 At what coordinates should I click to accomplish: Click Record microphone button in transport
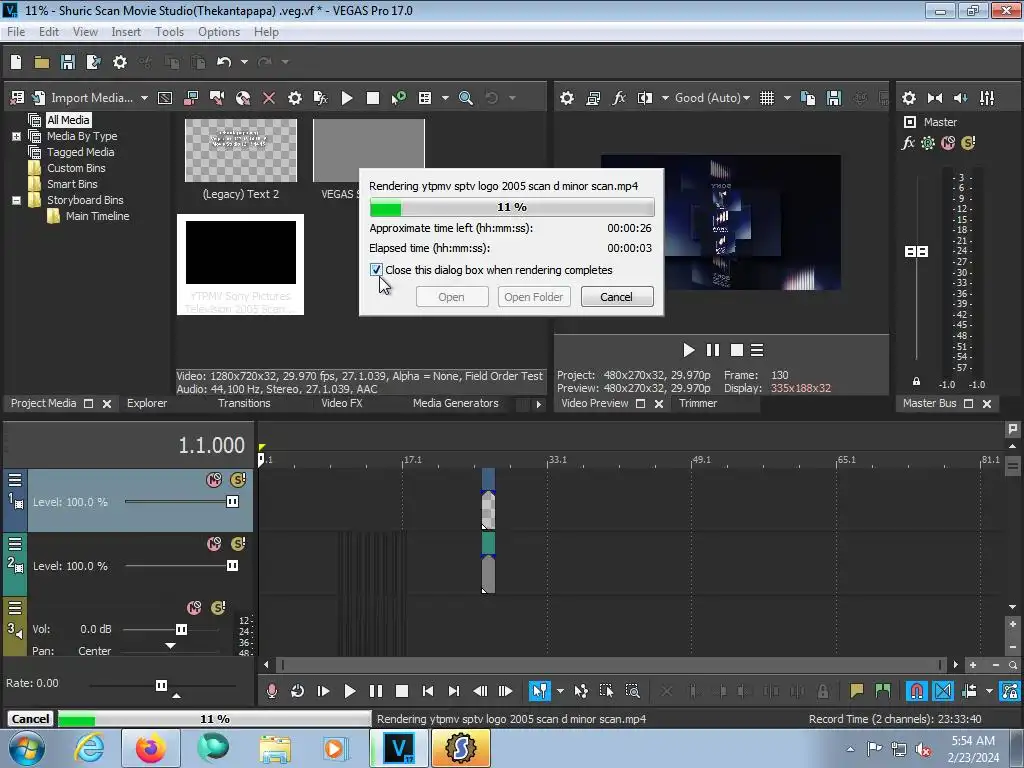coord(272,691)
